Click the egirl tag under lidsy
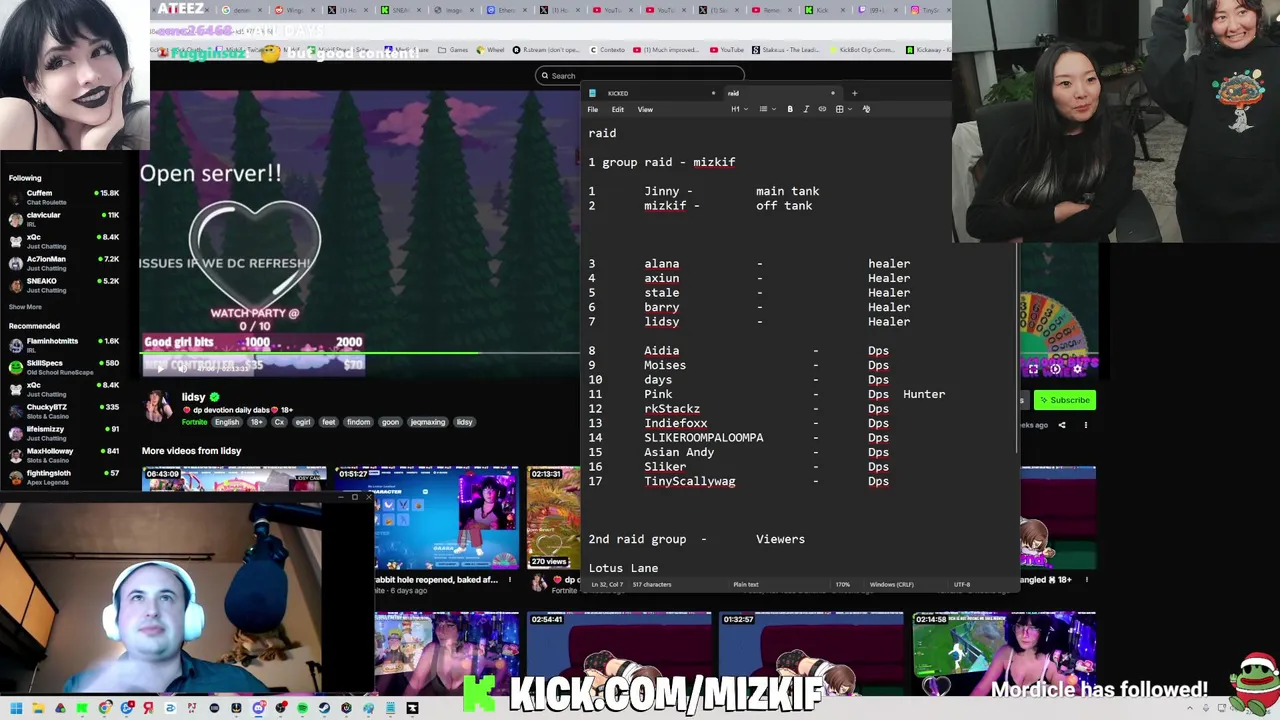Viewport: 1280px width, 720px height. point(303,422)
